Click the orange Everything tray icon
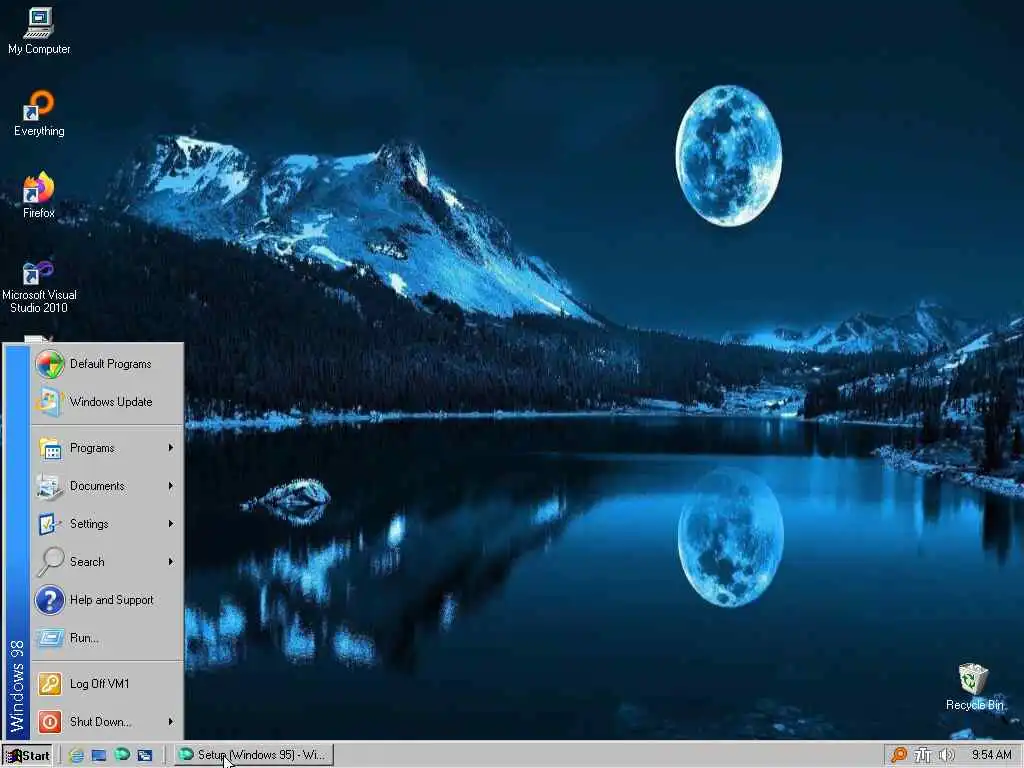Viewport: 1024px width, 768px height. tap(899, 755)
